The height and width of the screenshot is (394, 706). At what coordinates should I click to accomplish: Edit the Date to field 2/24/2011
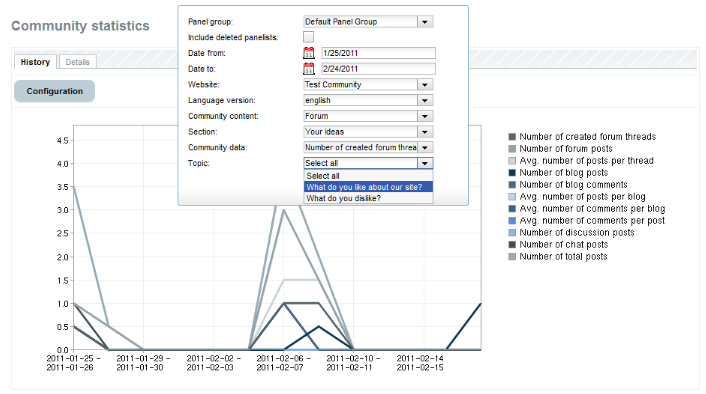378,69
